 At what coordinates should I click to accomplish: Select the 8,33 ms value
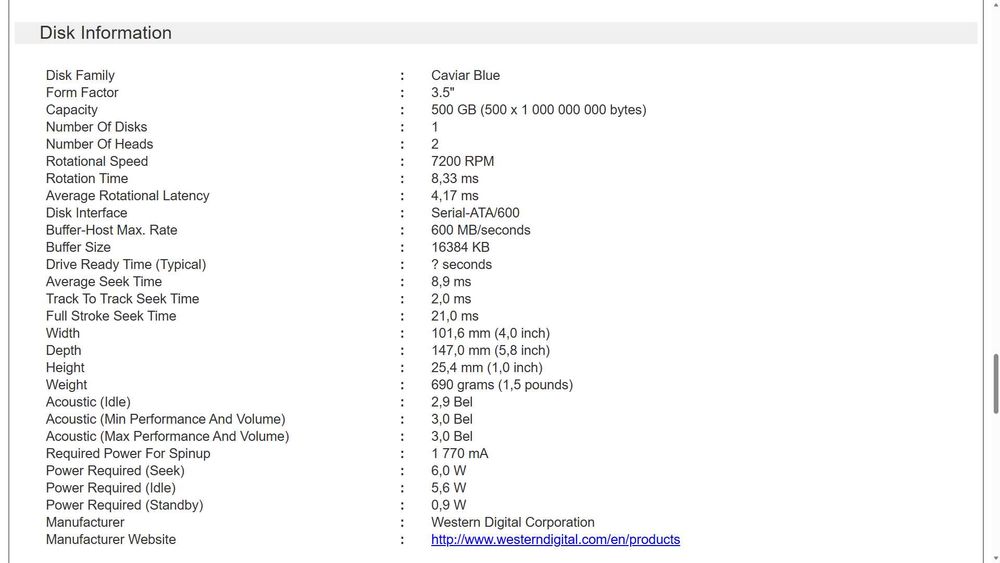tap(455, 179)
